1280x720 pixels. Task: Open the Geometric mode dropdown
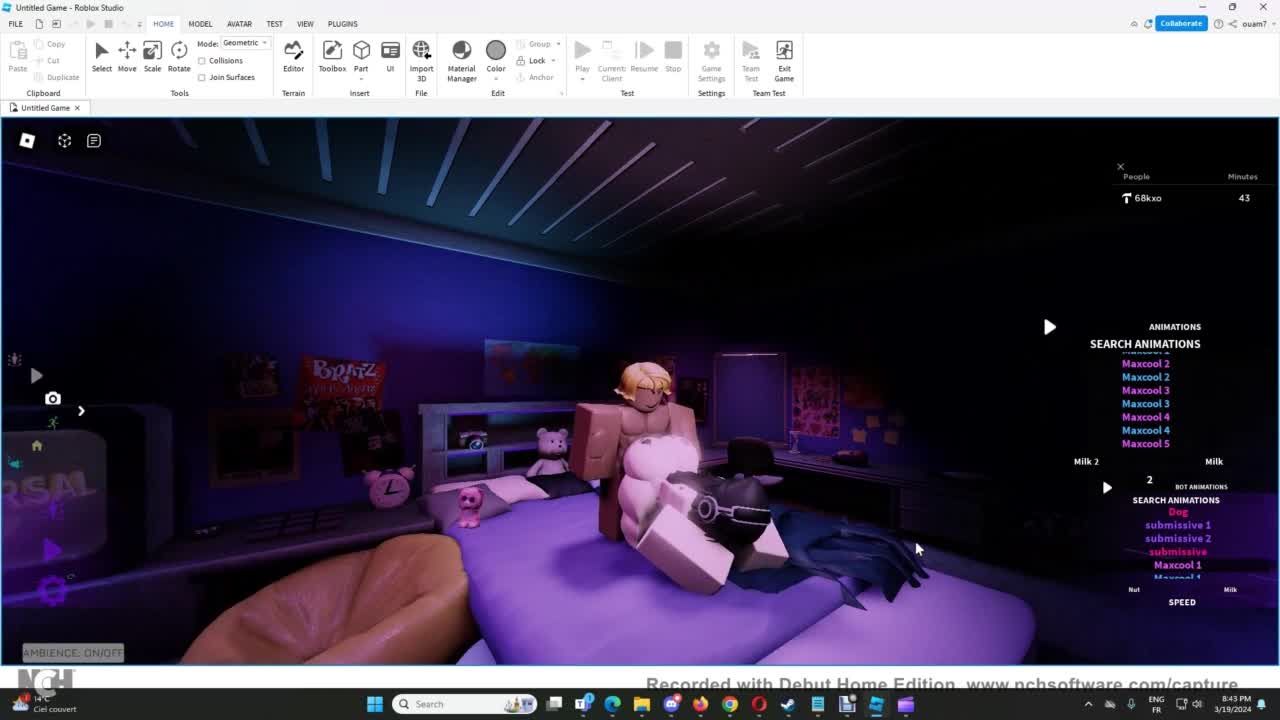245,43
